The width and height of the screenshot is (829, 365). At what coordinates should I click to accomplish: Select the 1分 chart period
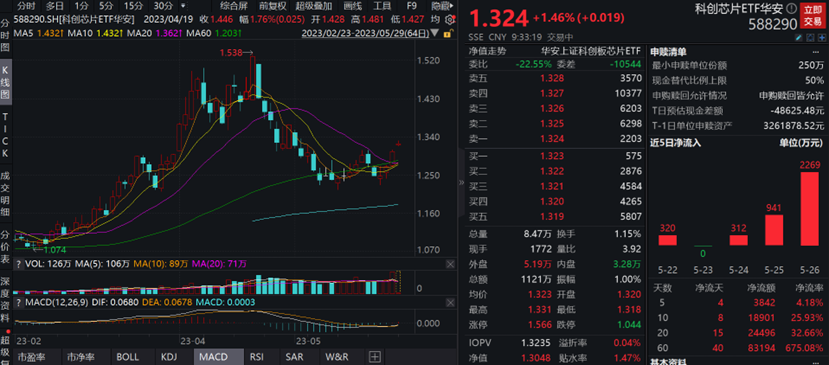click(x=81, y=6)
